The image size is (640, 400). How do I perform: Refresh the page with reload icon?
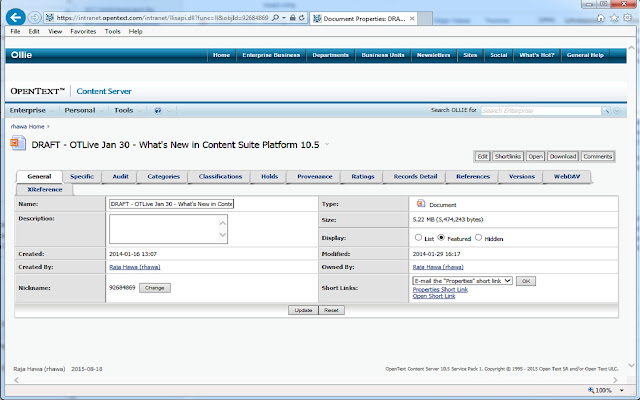(x=302, y=18)
